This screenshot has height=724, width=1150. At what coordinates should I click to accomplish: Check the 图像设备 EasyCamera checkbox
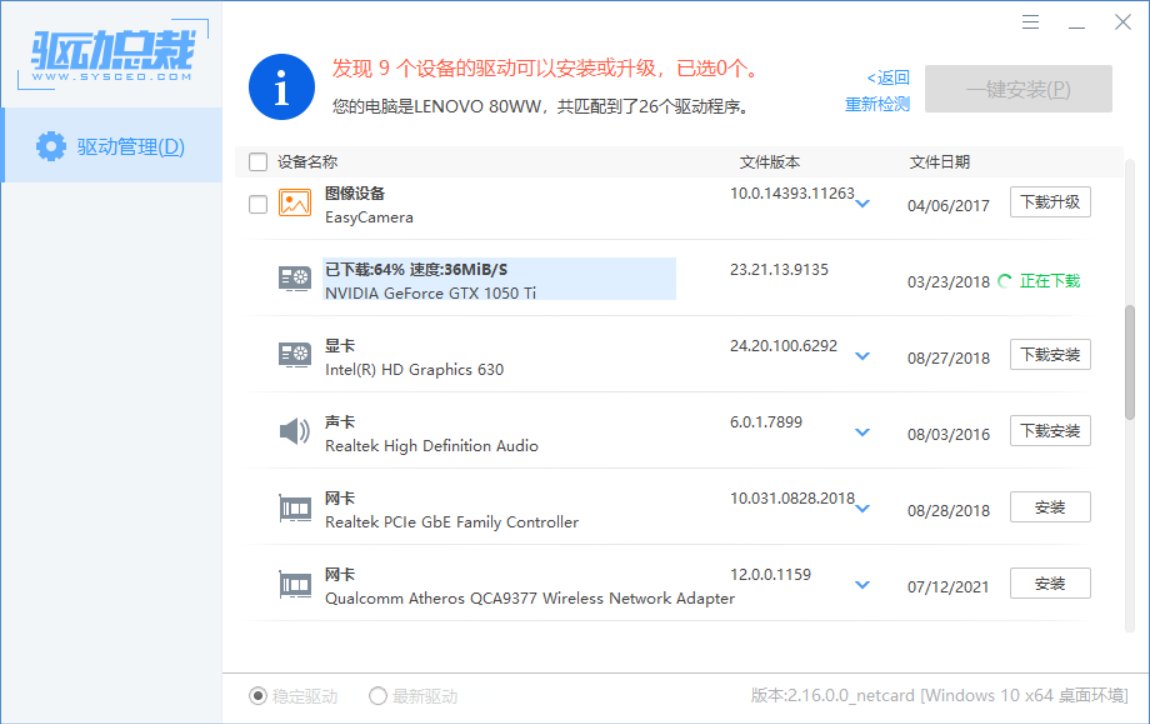257,204
